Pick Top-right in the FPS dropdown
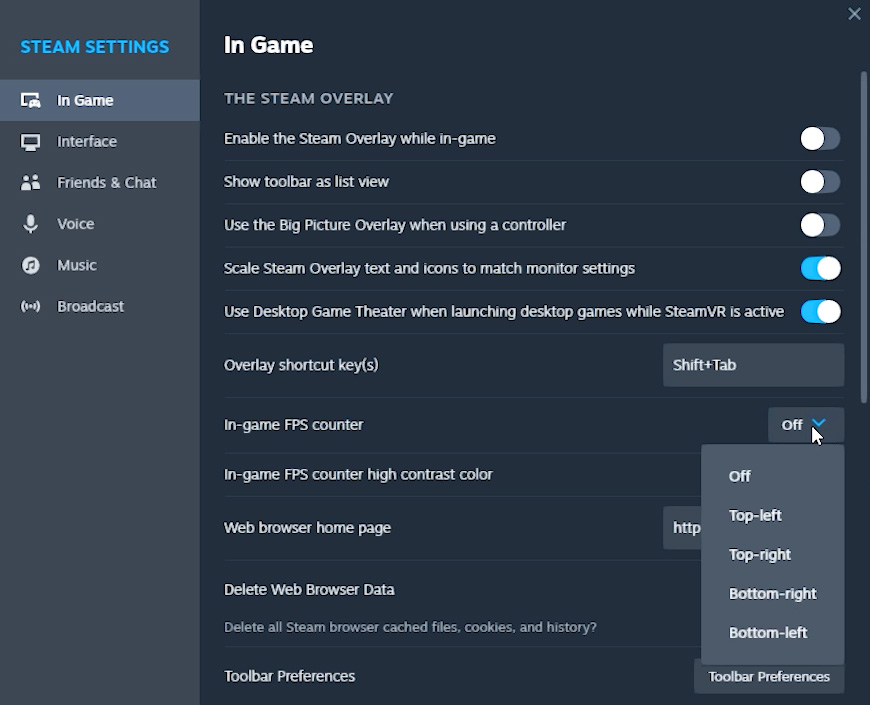870x705 pixels. pos(759,554)
